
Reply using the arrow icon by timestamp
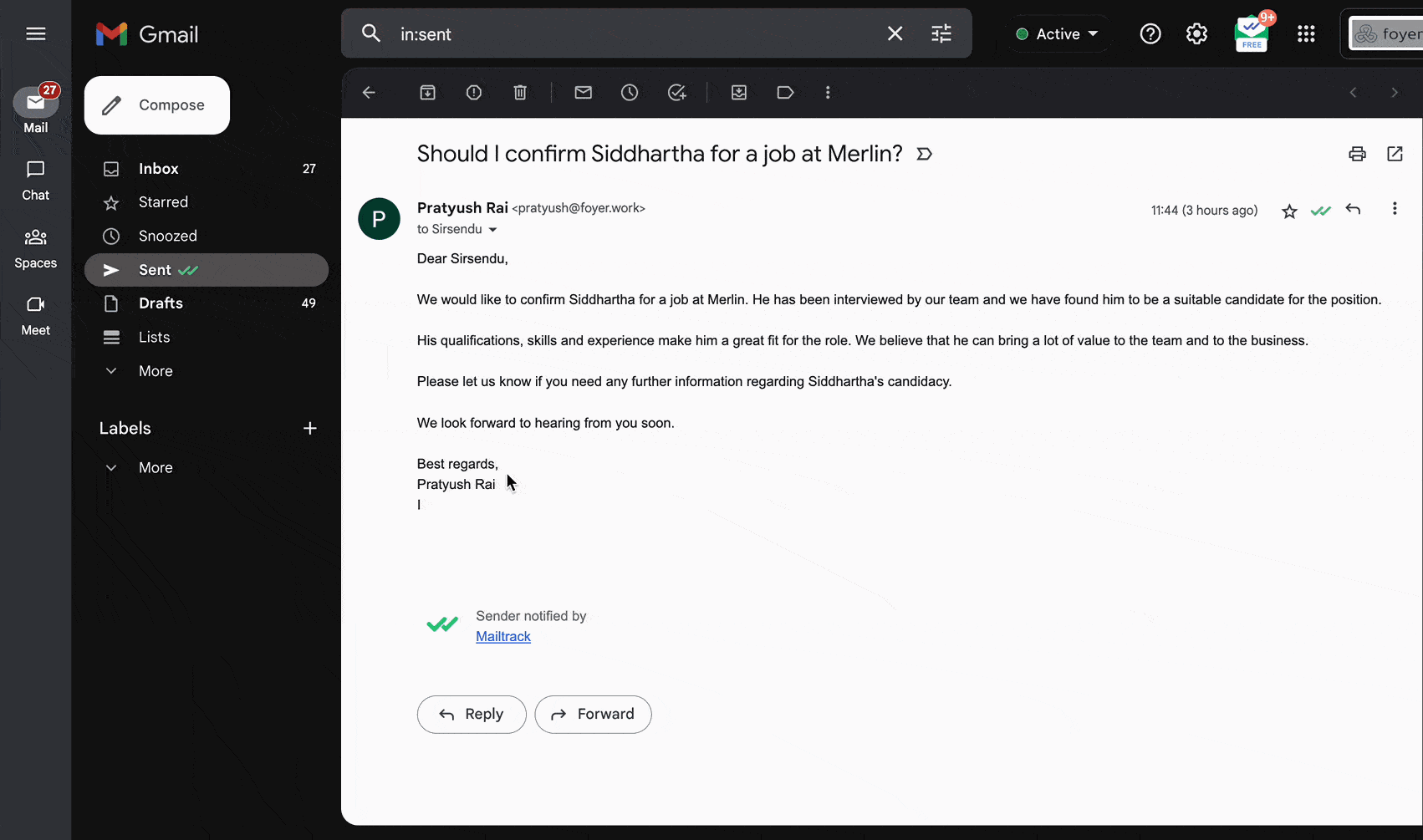(x=1353, y=209)
